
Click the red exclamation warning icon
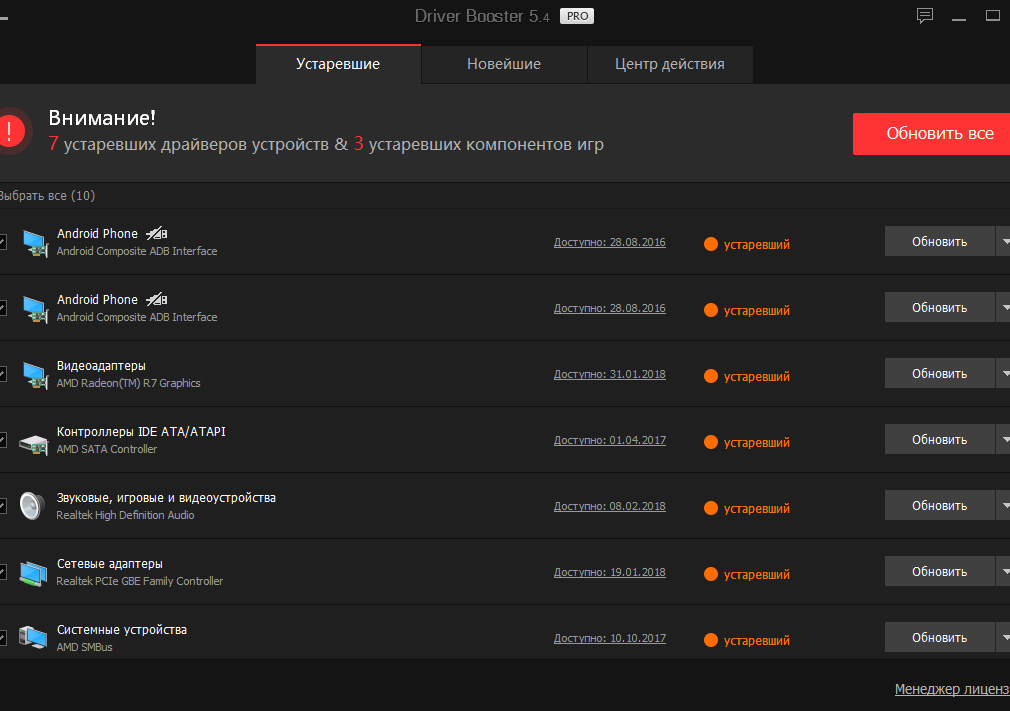click(x=11, y=131)
